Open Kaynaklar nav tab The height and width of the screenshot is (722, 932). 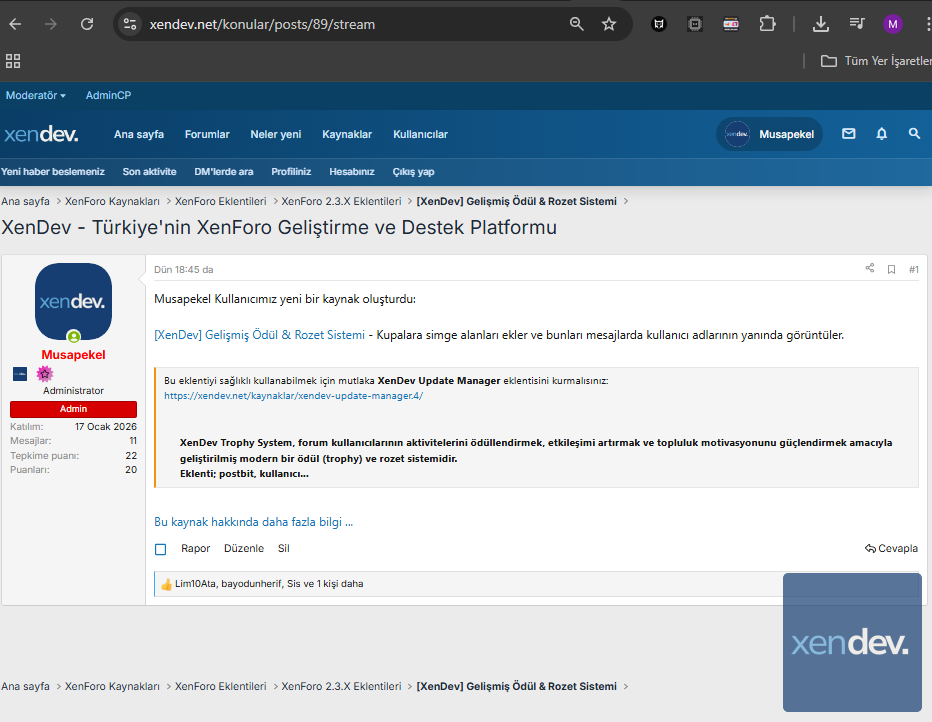click(x=347, y=134)
